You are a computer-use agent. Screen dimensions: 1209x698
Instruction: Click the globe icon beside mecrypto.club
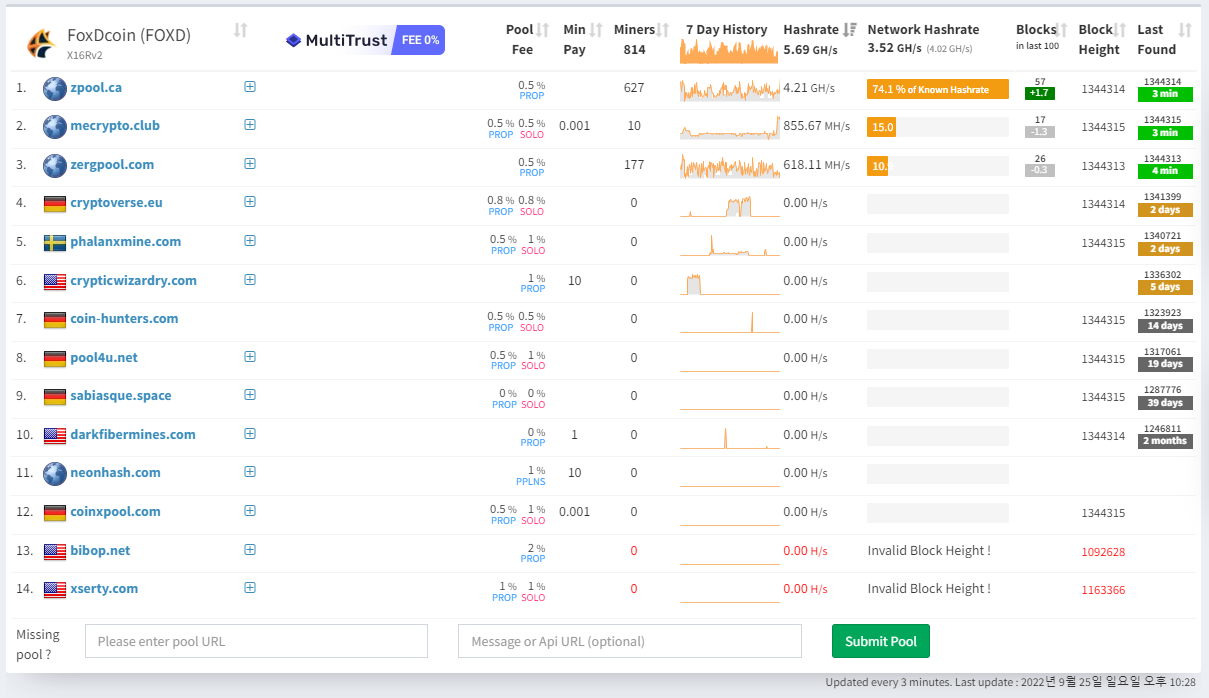pyautogui.click(x=55, y=126)
